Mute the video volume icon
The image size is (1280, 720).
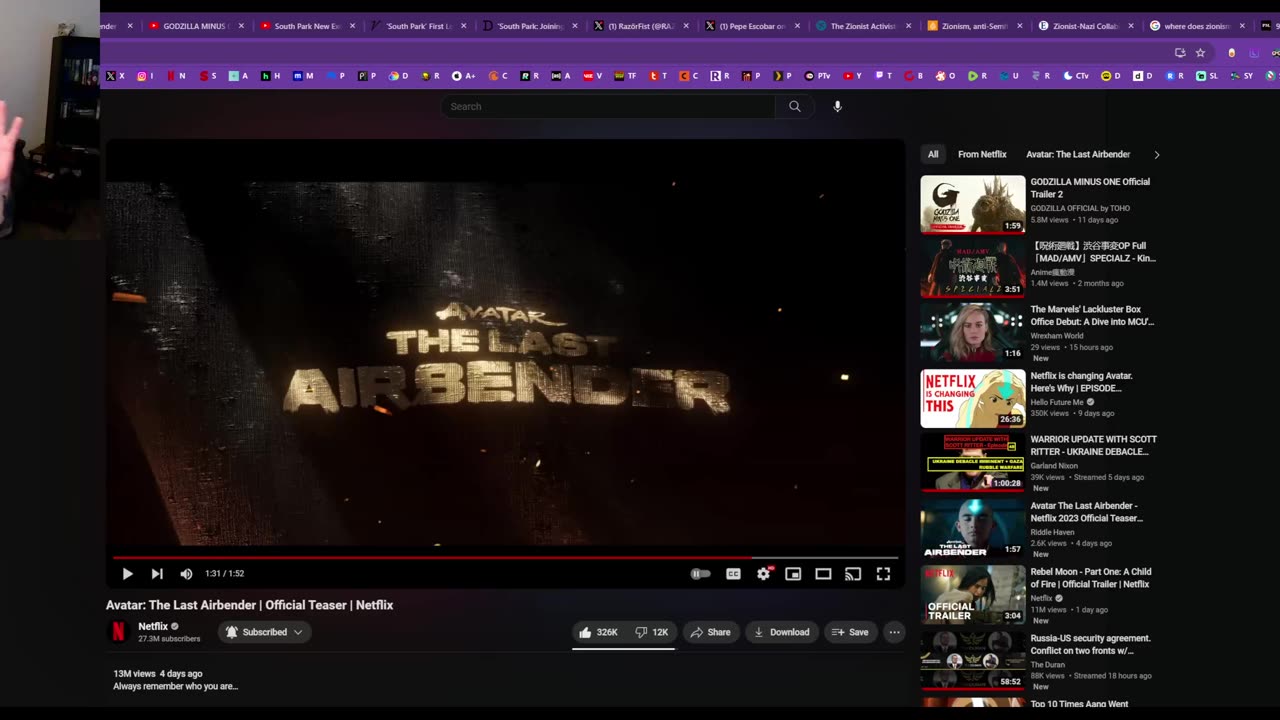[x=186, y=574]
